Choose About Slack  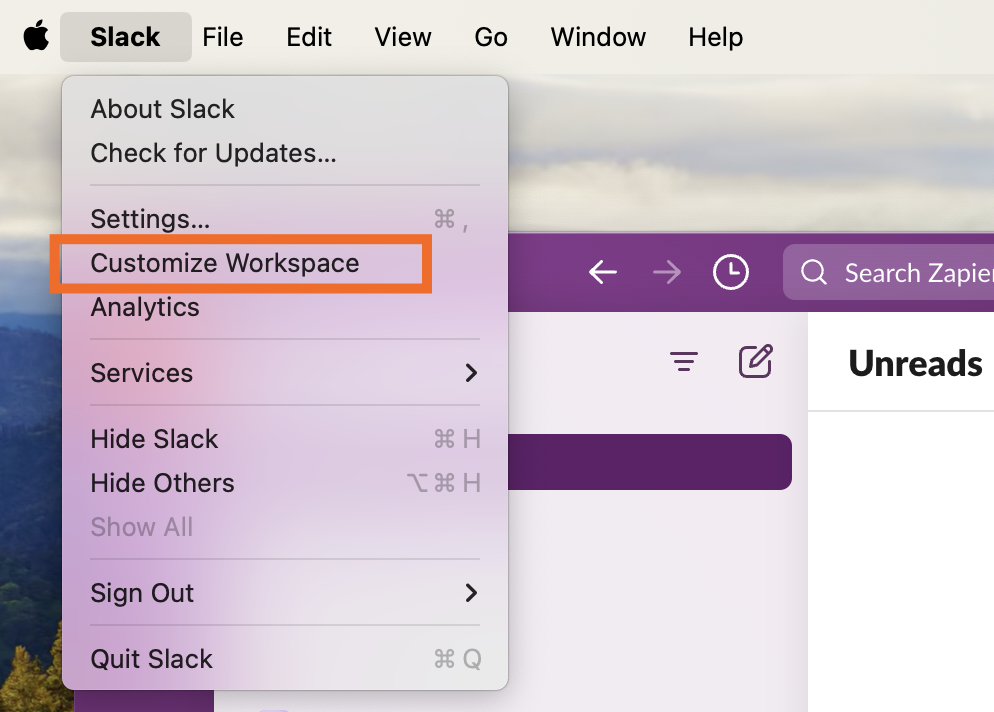pyautogui.click(x=285, y=109)
